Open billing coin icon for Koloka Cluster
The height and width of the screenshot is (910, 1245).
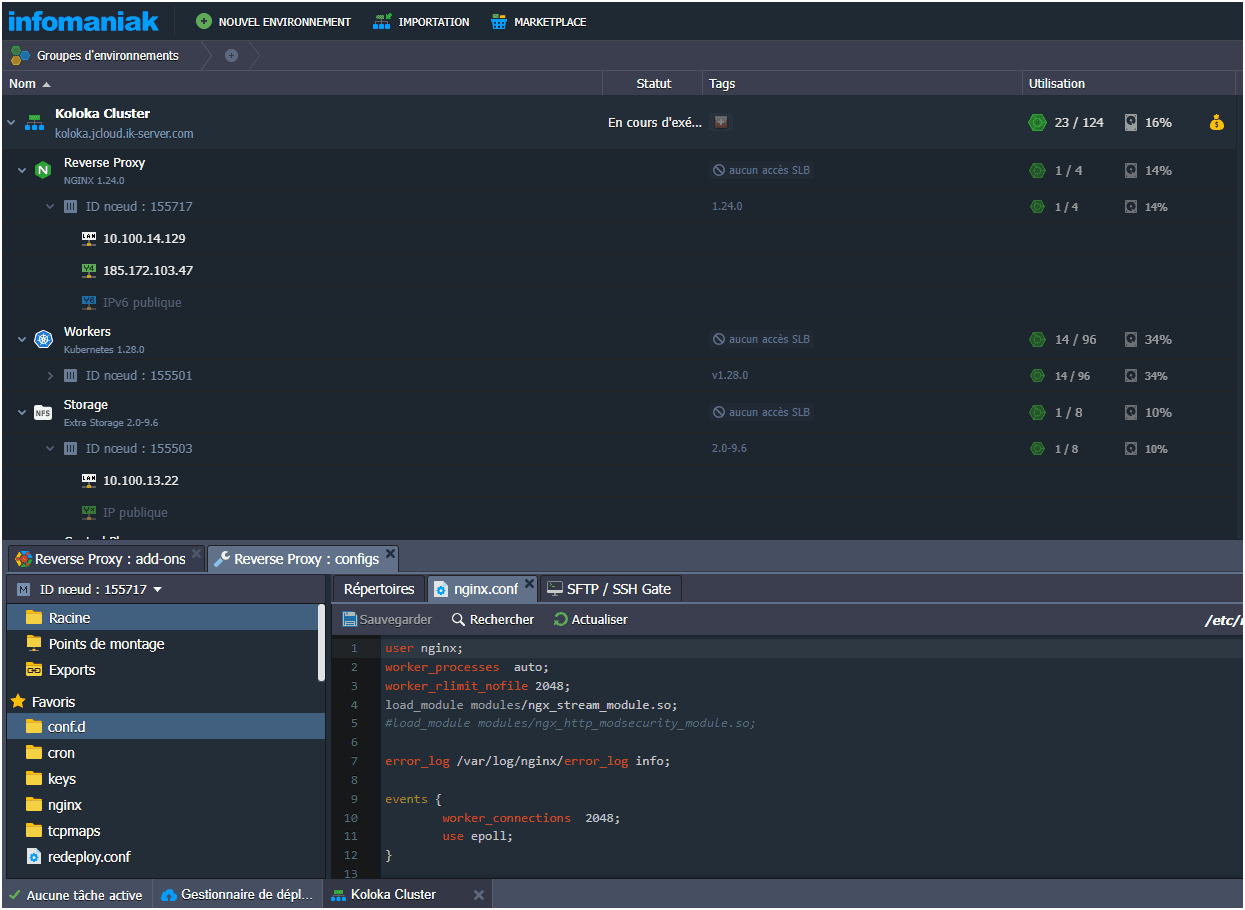1216,123
